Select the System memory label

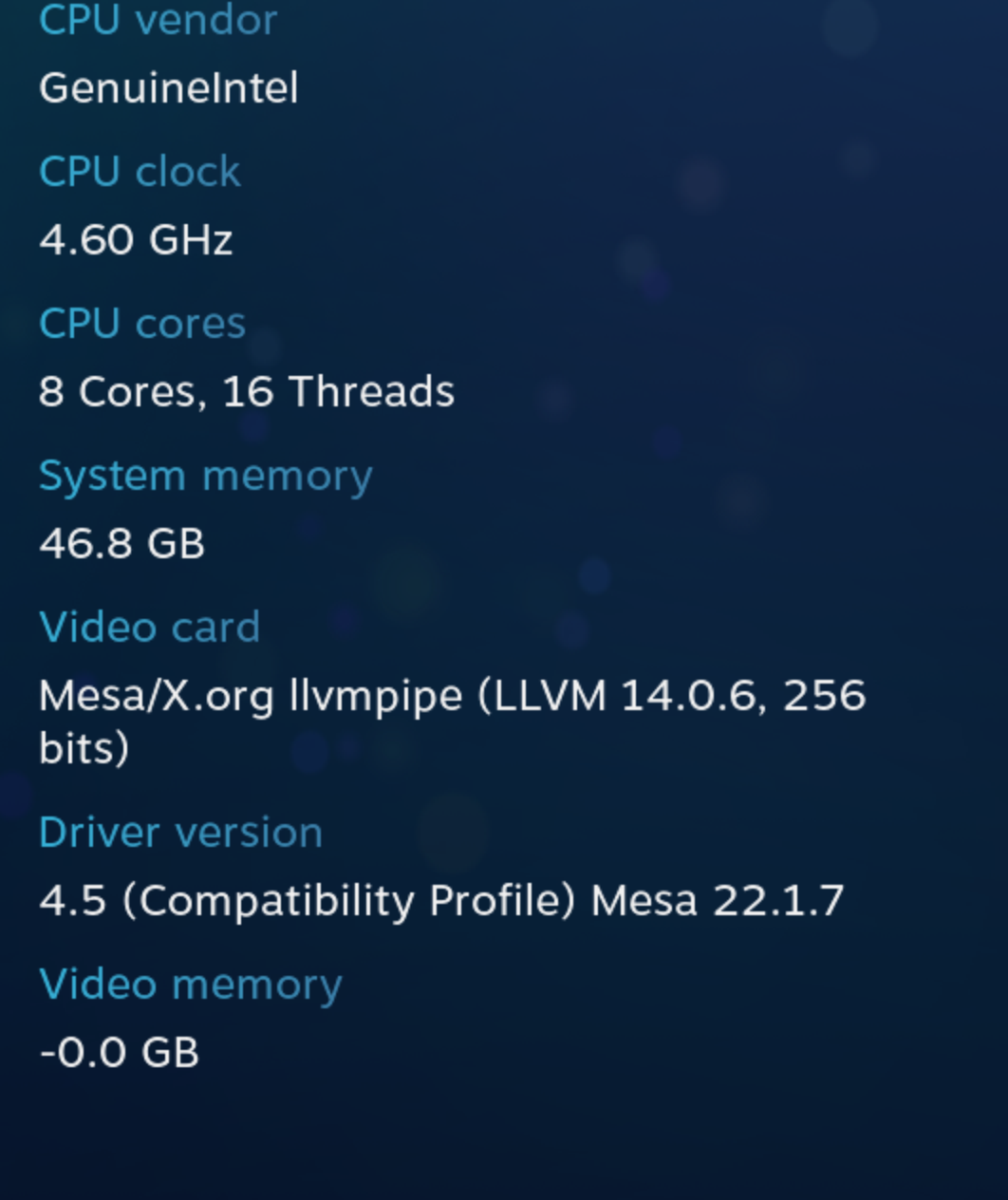[x=205, y=476]
